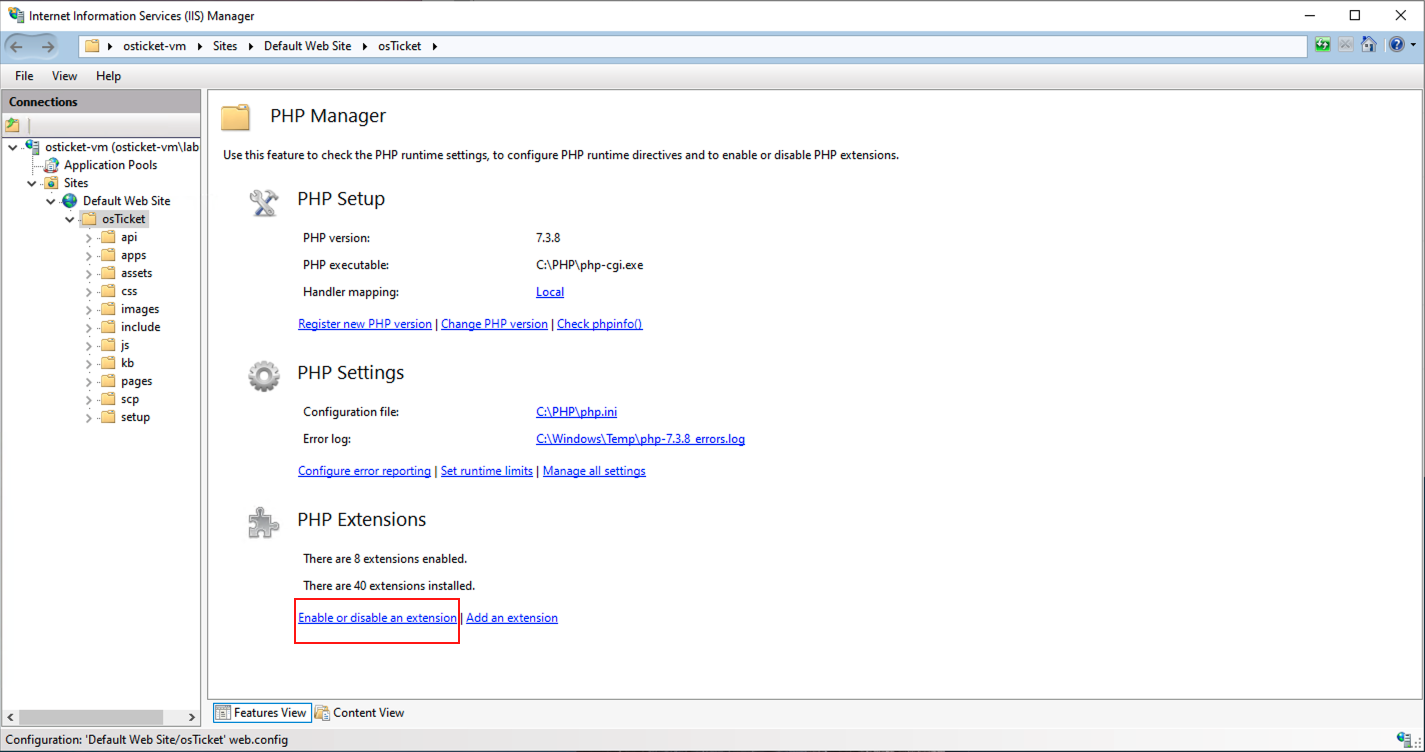This screenshot has width=1425, height=752.
Task: Click the kb folder icon
Action: coord(108,363)
